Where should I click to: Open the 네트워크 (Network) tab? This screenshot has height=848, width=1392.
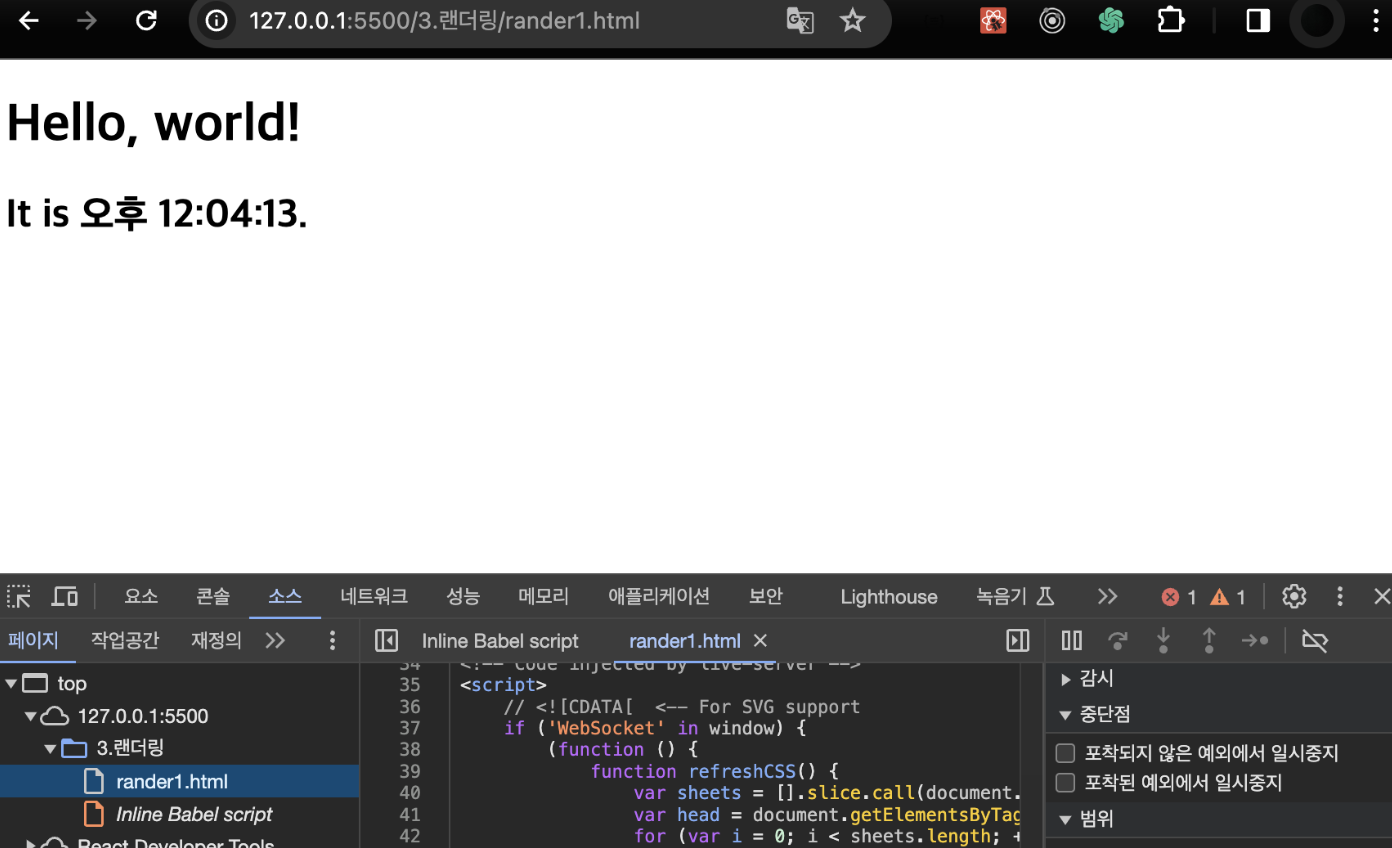pos(374,597)
